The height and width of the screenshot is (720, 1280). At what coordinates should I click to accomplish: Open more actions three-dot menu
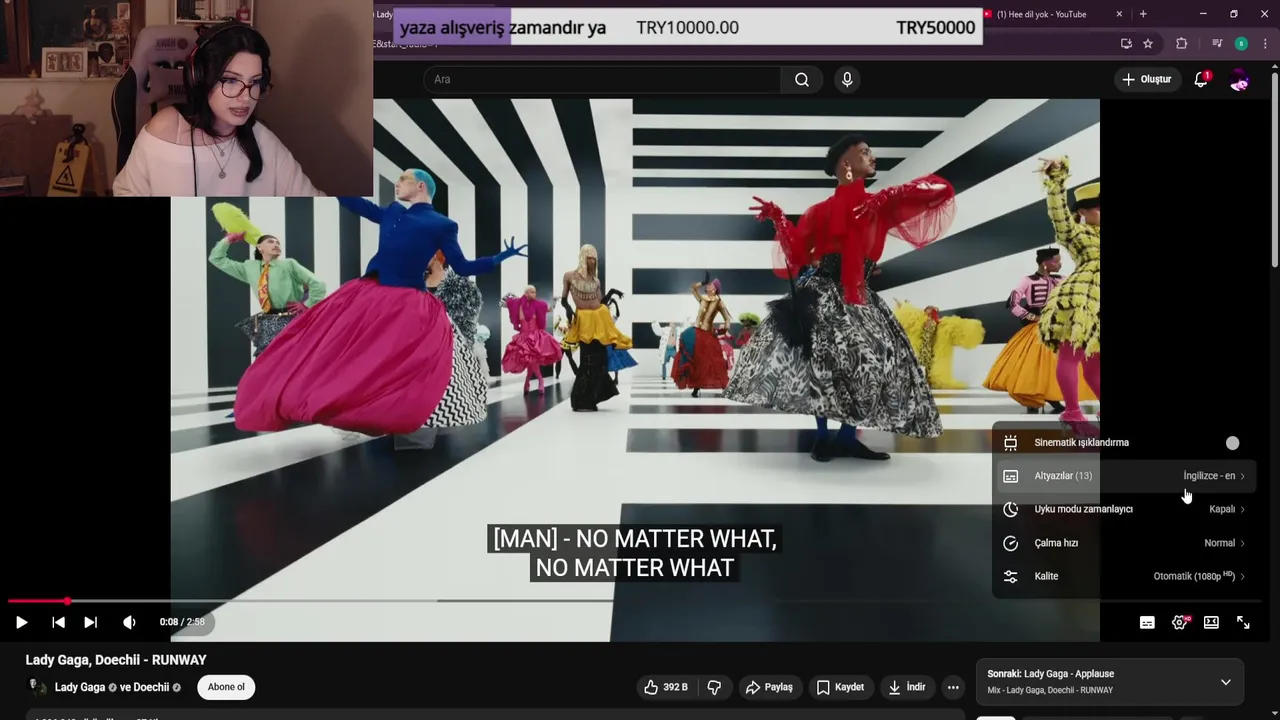pyautogui.click(x=953, y=687)
